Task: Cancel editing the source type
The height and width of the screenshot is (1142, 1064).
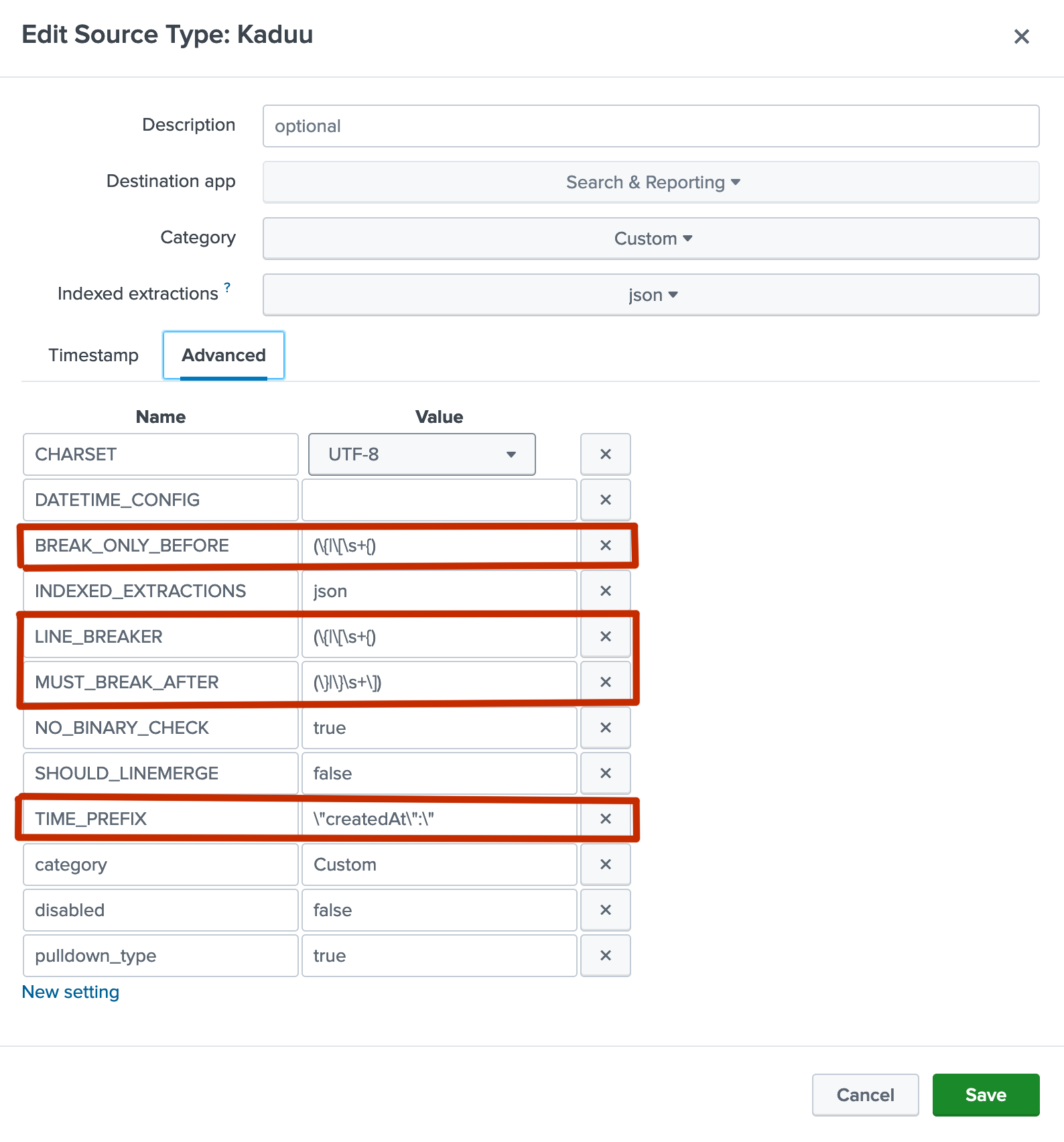Action: (x=866, y=1095)
